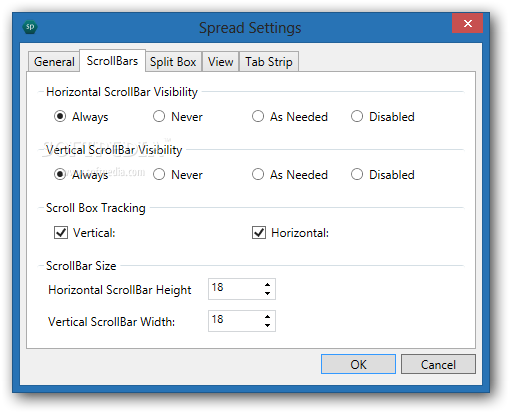The width and height of the screenshot is (510, 413).
Task: Click the Spread Settings app icon
Action: [x=30, y=27]
